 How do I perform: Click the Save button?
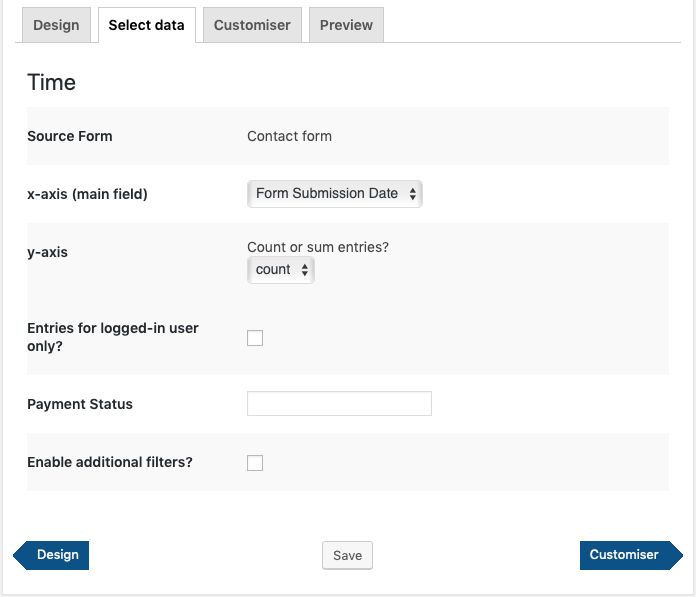pos(347,556)
